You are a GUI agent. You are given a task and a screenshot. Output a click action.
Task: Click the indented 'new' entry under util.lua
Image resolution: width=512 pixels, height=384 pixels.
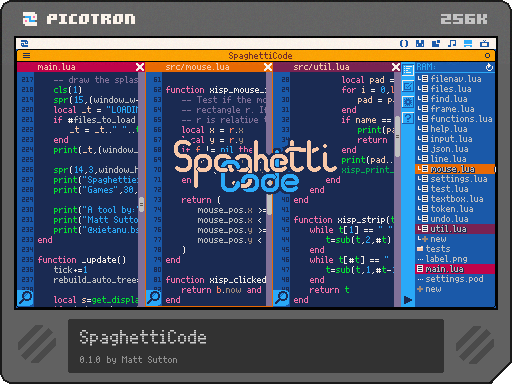(x=455, y=239)
